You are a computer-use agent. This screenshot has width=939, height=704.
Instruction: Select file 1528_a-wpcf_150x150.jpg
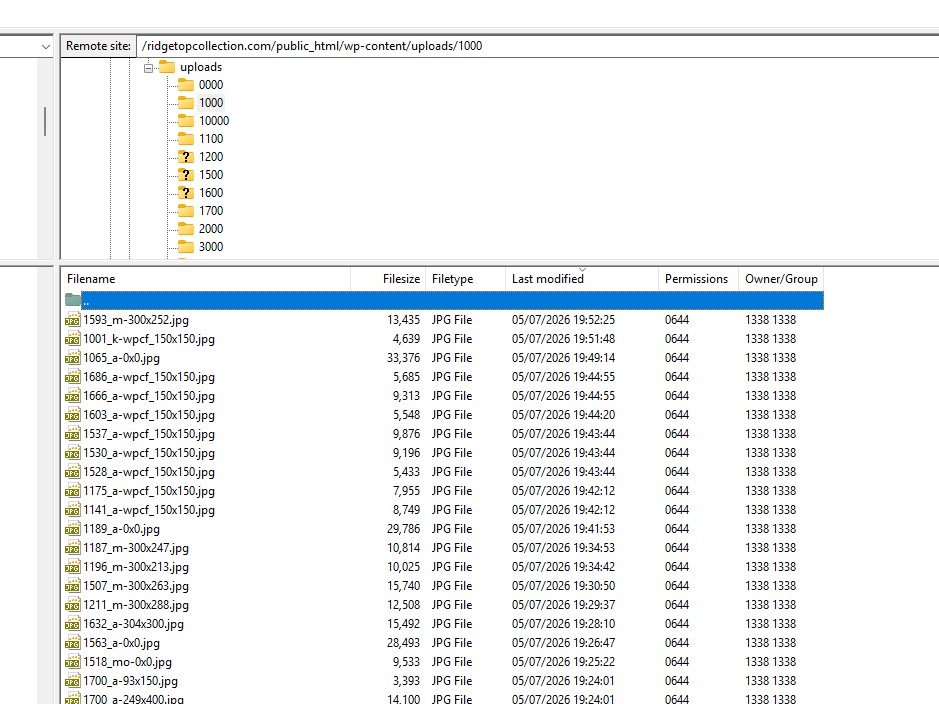(149, 472)
